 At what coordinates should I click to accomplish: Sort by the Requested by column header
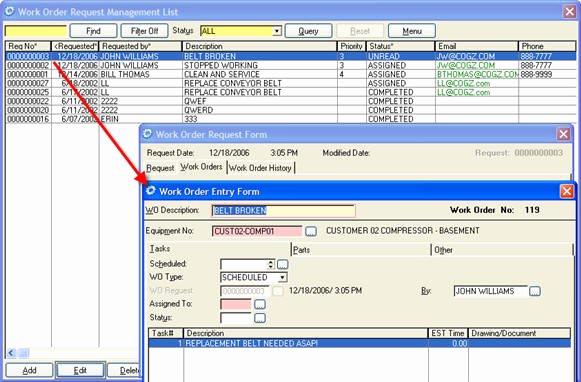coord(140,46)
